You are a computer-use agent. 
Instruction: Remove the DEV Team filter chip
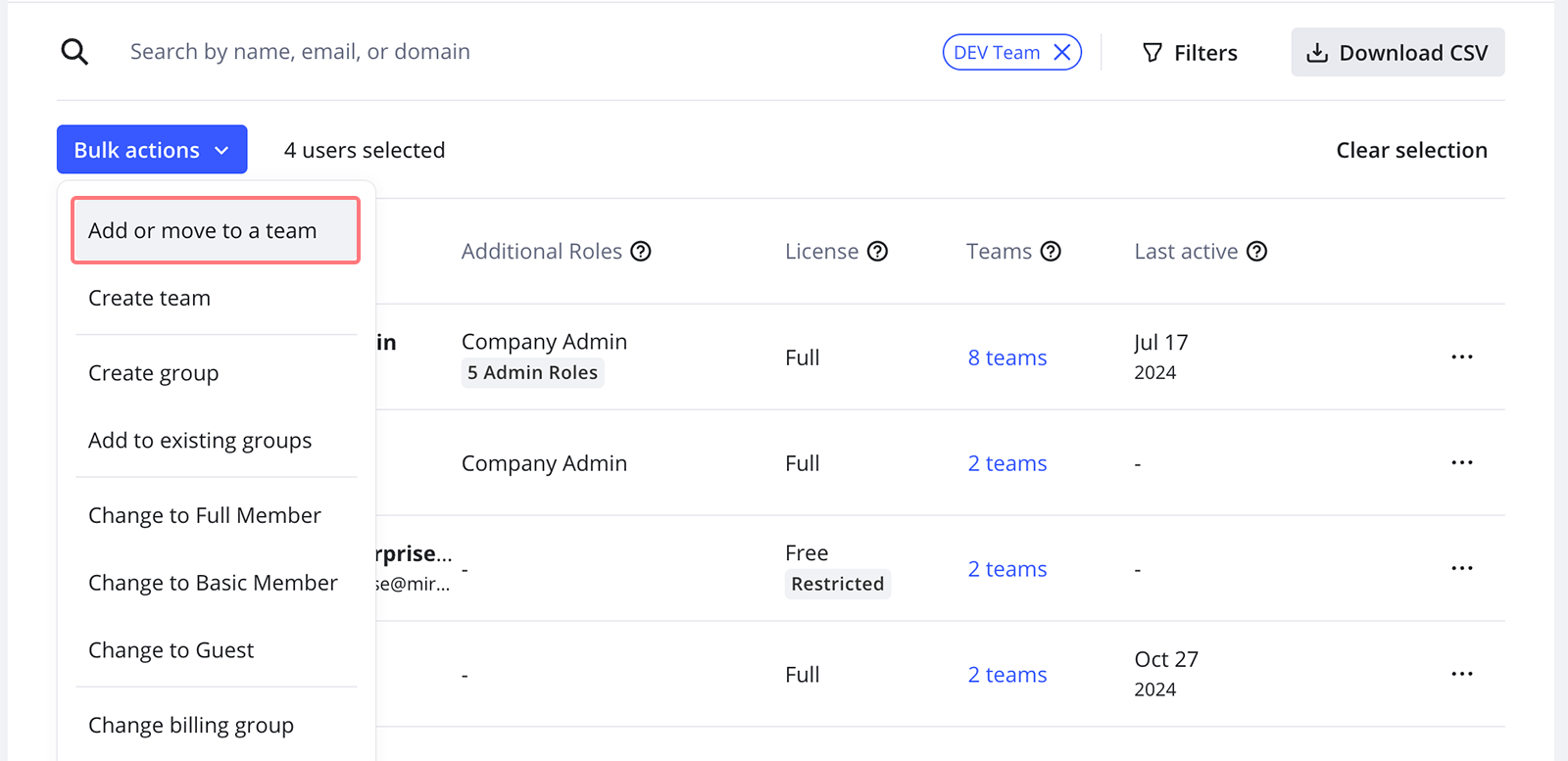click(1061, 53)
